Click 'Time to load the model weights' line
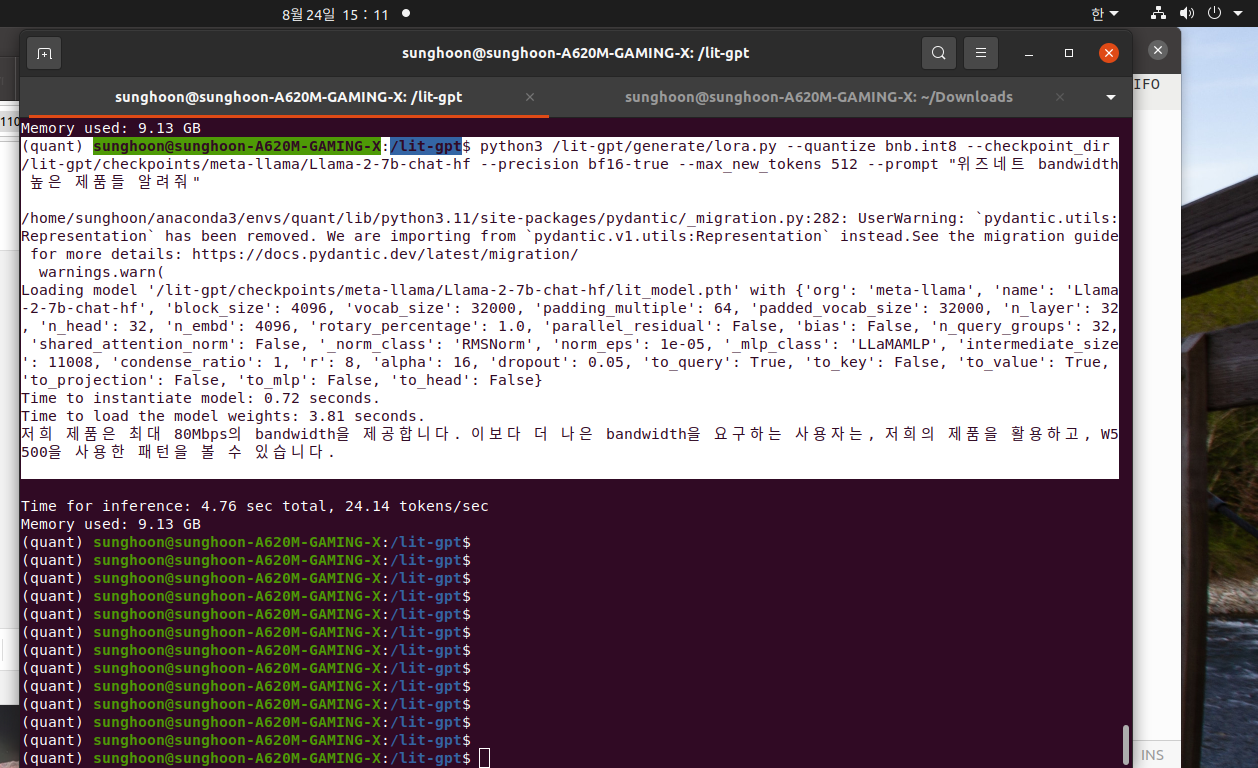This screenshot has height=768, width=1258. pyautogui.click(x=223, y=416)
